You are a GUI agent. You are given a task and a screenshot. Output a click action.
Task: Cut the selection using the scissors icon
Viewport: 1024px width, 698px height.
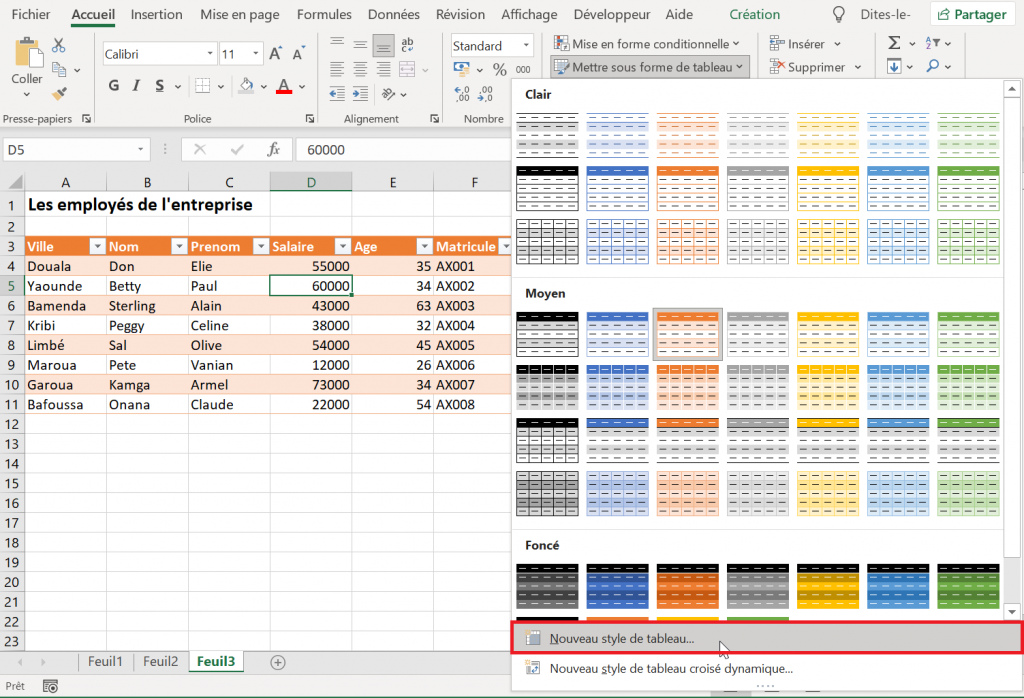[57, 46]
